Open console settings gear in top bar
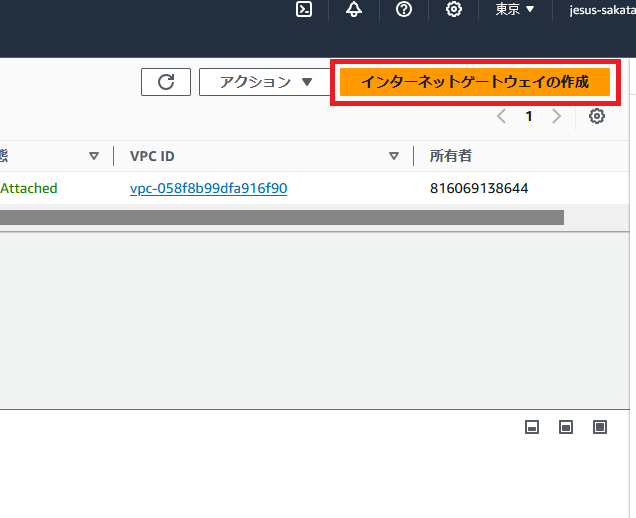This screenshot has height=518, width=636. click(453, 9)
